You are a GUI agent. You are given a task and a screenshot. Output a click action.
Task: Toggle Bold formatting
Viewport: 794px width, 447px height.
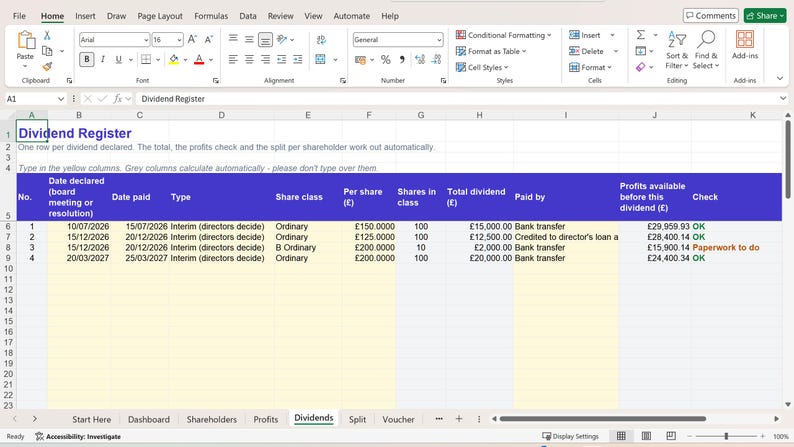(x=87, y=60)
